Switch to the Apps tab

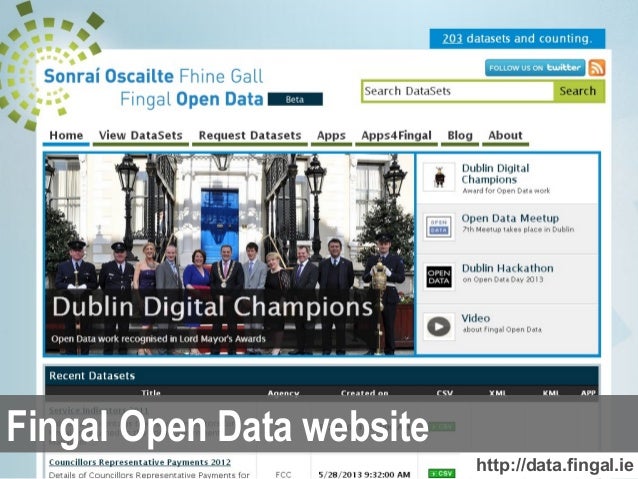[331, 136]
